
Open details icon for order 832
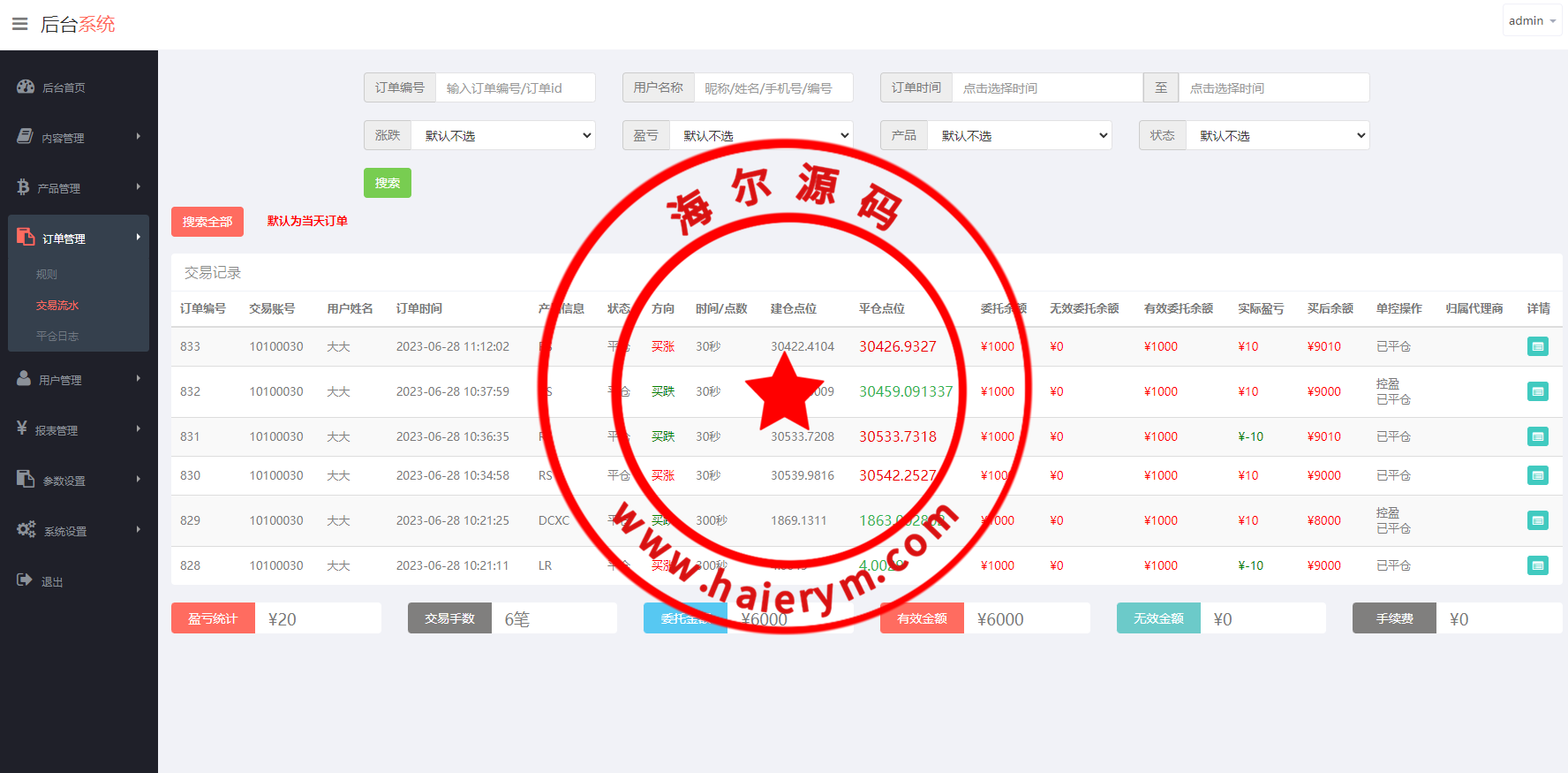tap(1537, 391)
